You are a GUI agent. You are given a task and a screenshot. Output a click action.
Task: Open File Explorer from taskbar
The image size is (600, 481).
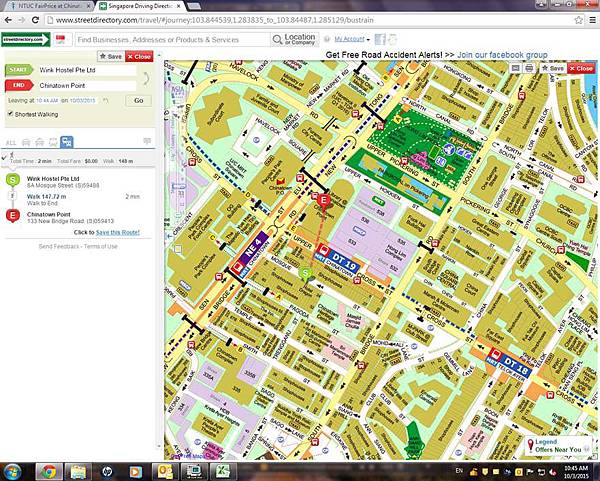coord(78,471)
